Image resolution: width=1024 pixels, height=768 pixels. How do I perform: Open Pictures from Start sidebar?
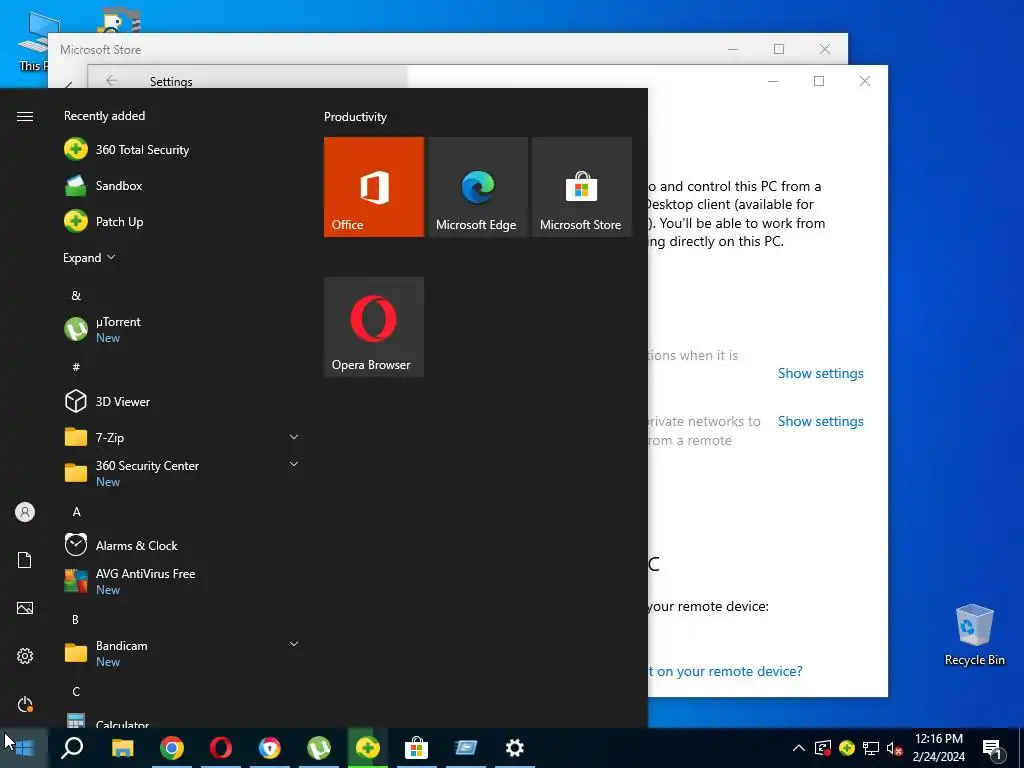pos(25,608)
